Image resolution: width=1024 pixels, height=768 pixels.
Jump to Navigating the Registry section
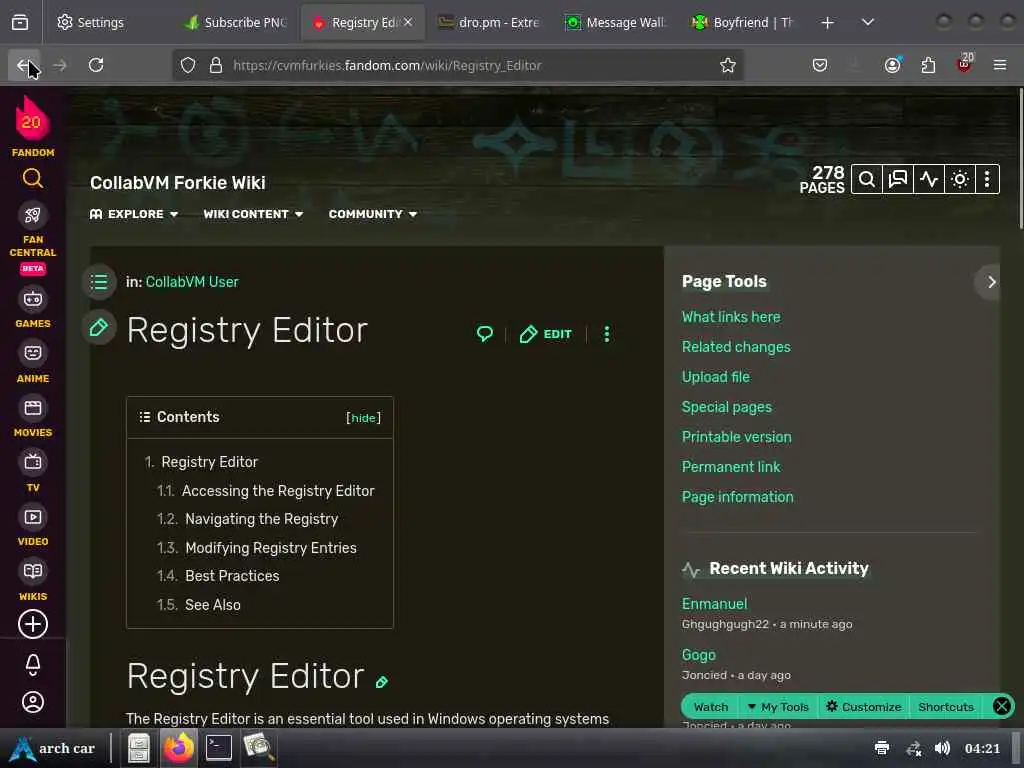pyautogui.click(x=261, y=519)
